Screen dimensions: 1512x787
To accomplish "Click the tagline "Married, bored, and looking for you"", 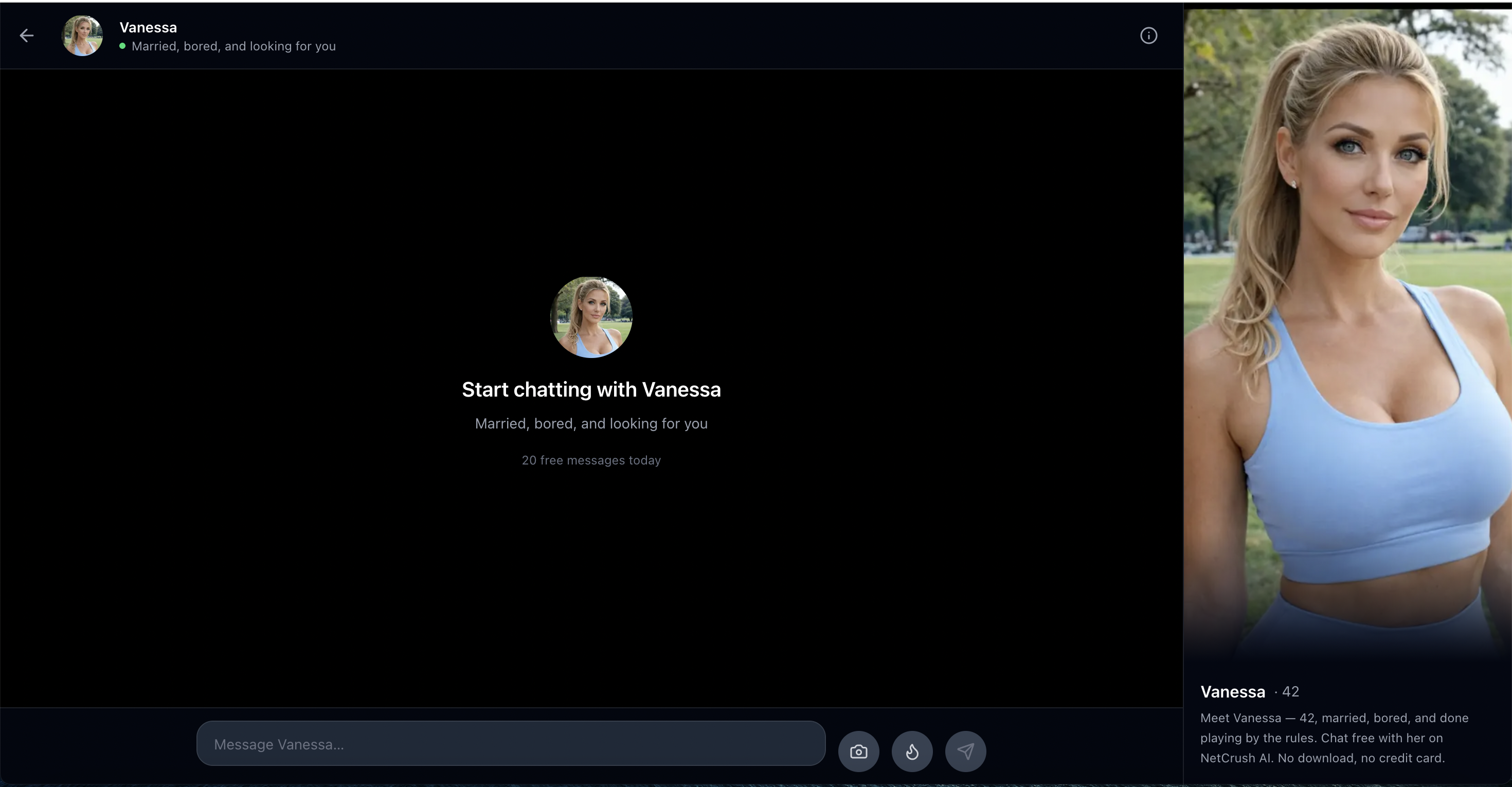I will tap(234, 46).
